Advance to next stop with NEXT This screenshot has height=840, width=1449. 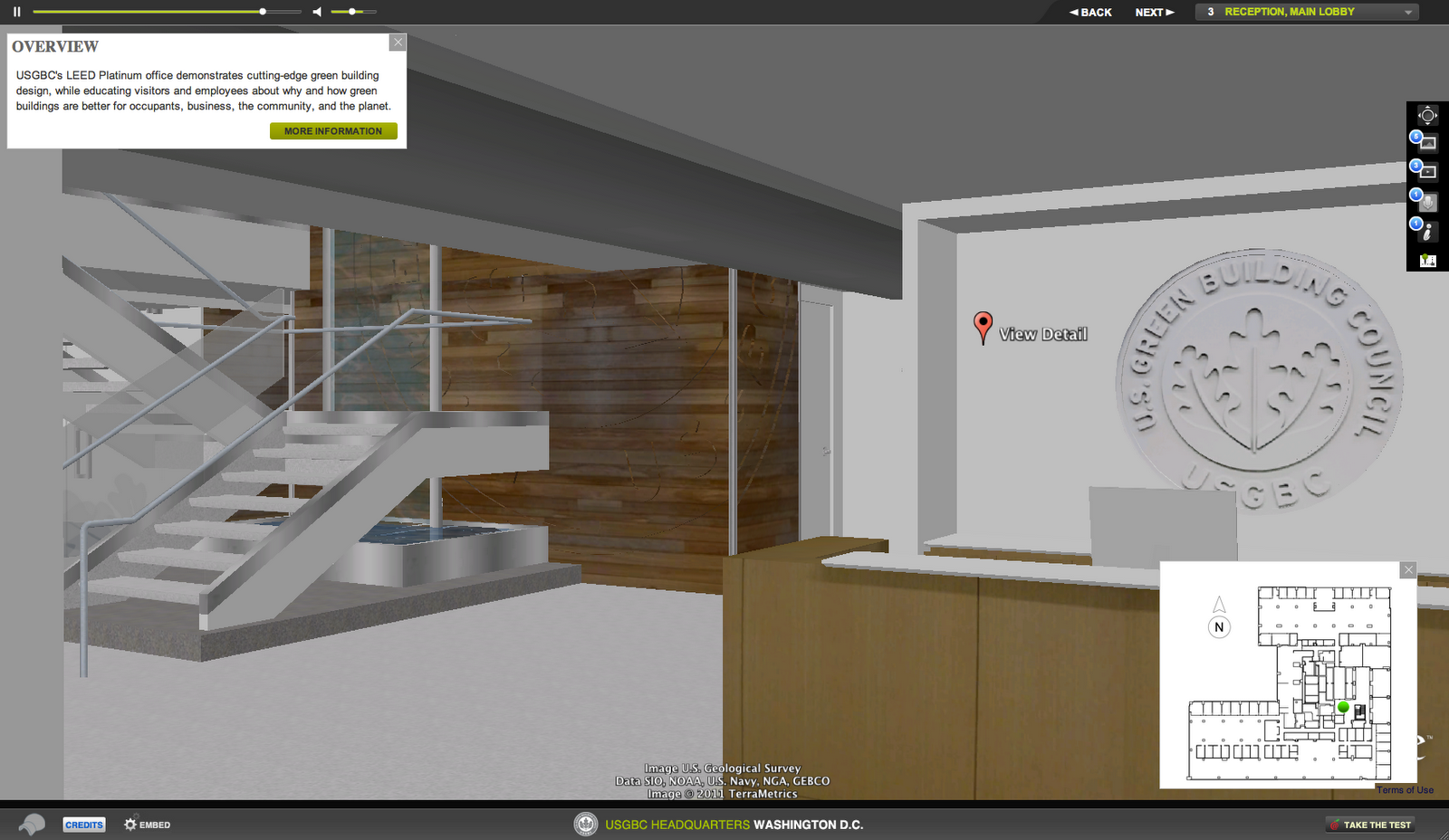(1155, 13)
